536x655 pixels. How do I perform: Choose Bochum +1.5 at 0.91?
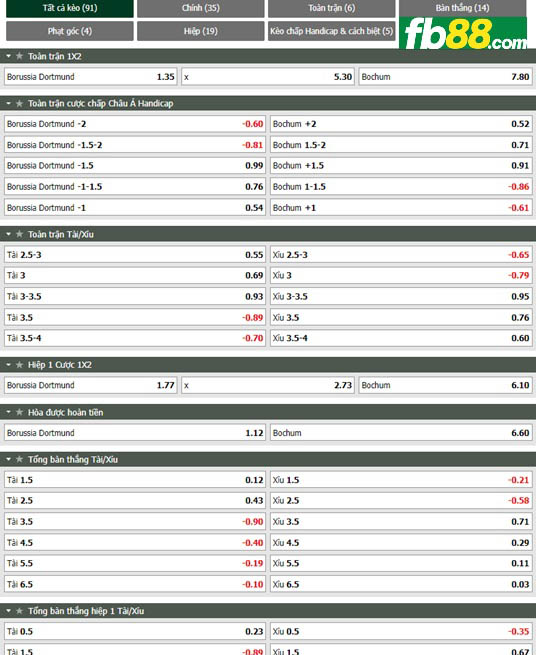pos(401,166)
